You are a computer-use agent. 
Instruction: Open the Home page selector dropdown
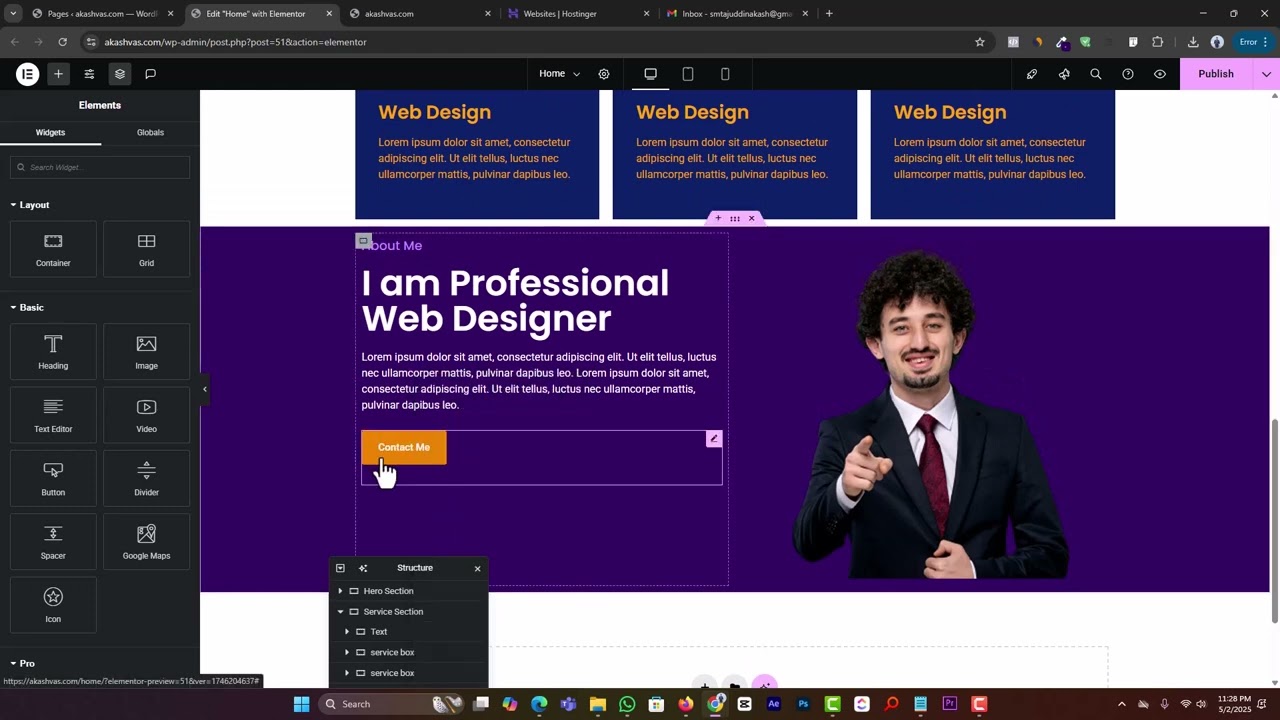[x=559, y=74]
